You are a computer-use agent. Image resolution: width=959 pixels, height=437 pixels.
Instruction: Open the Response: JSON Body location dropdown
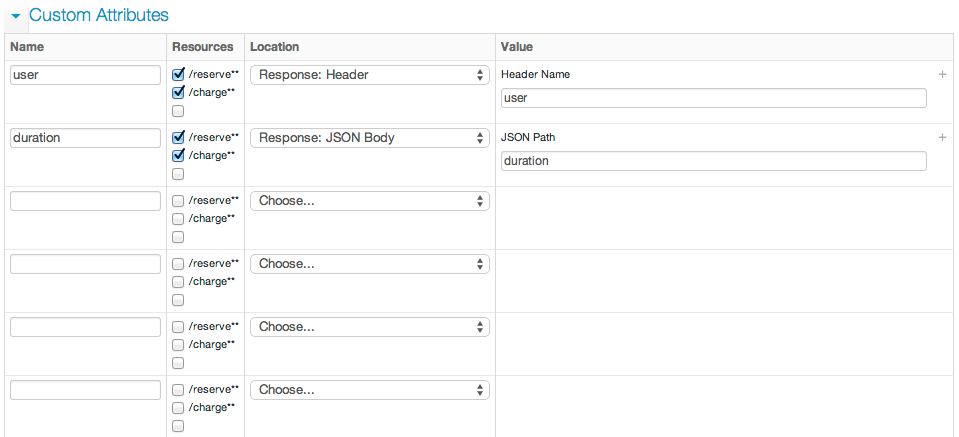369,138
